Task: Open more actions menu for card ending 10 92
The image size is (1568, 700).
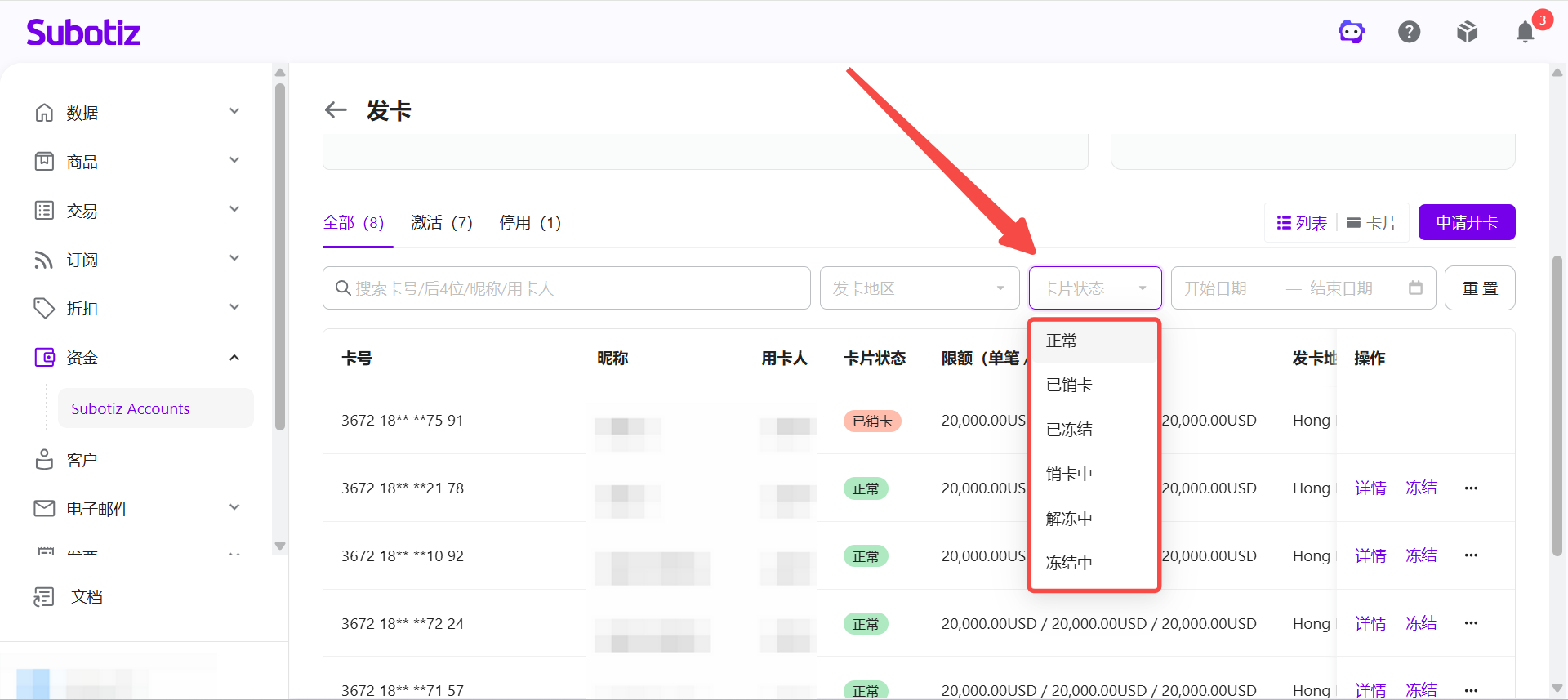Action: pos(1471,555)
